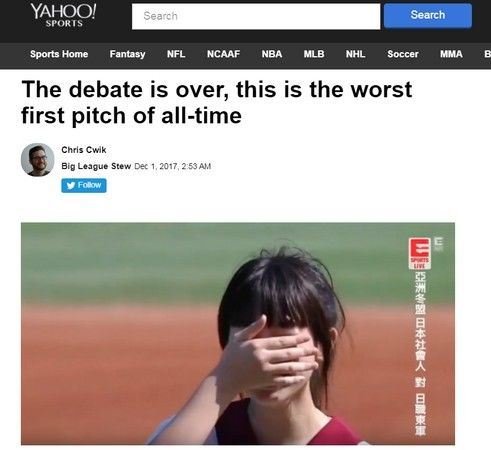Select the MLB navigation item
Viewport: 491px width, 450px height.
point(314,54)
